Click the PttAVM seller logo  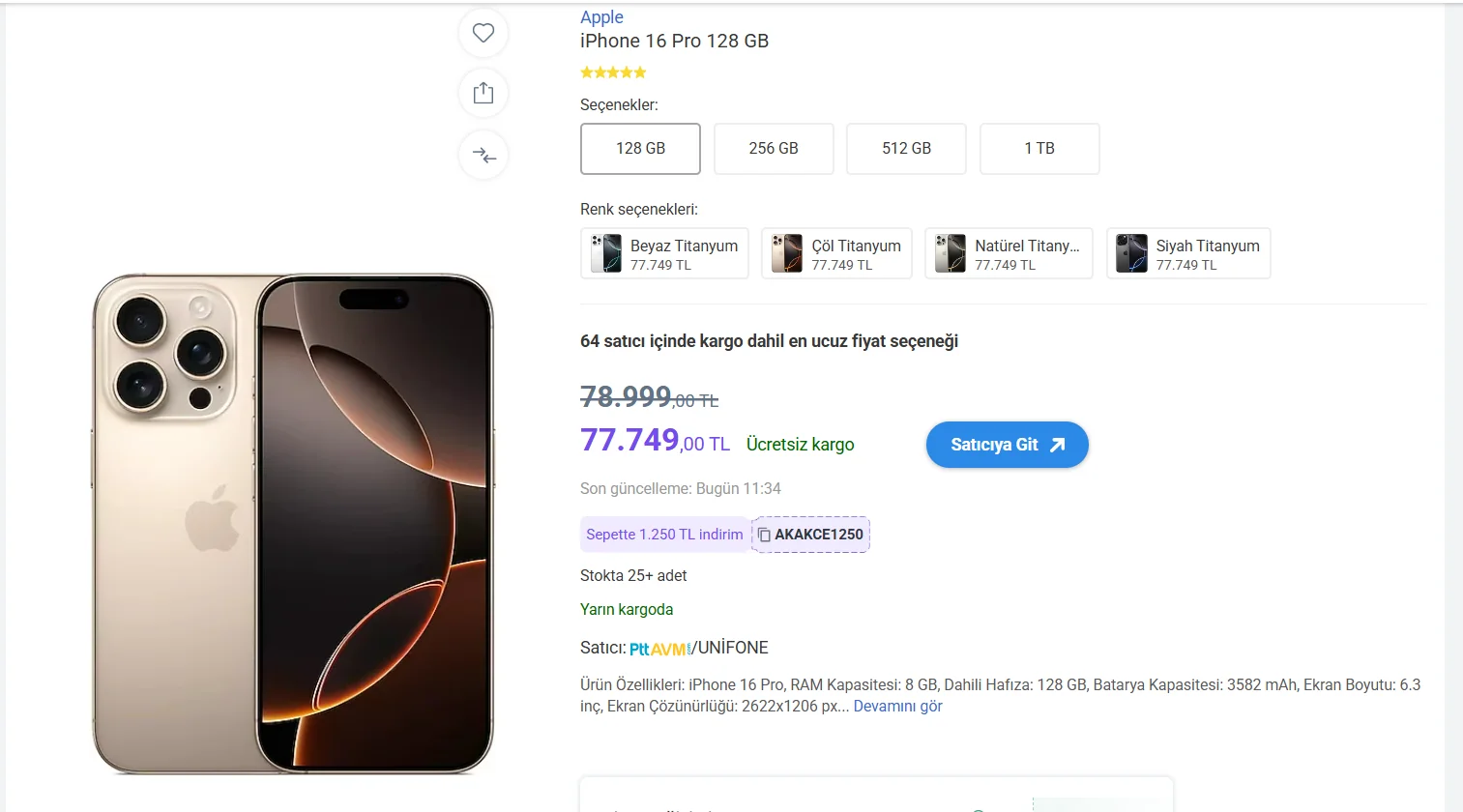[x=659, y=649]
